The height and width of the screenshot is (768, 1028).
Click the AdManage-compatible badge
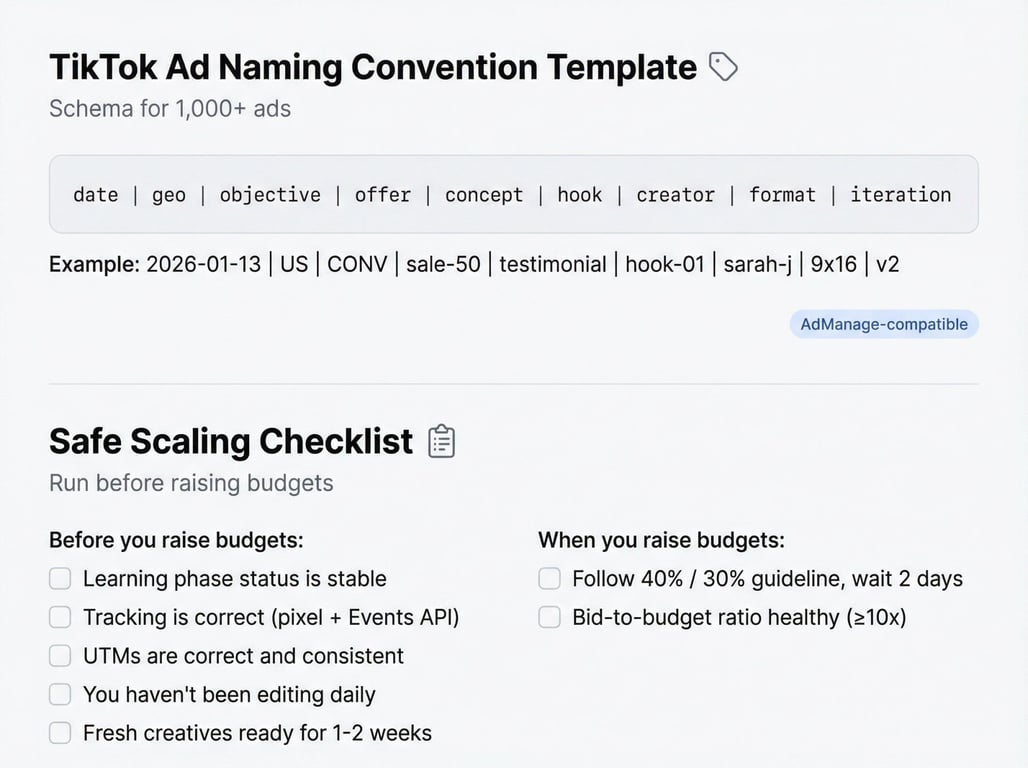pos(884,324)
